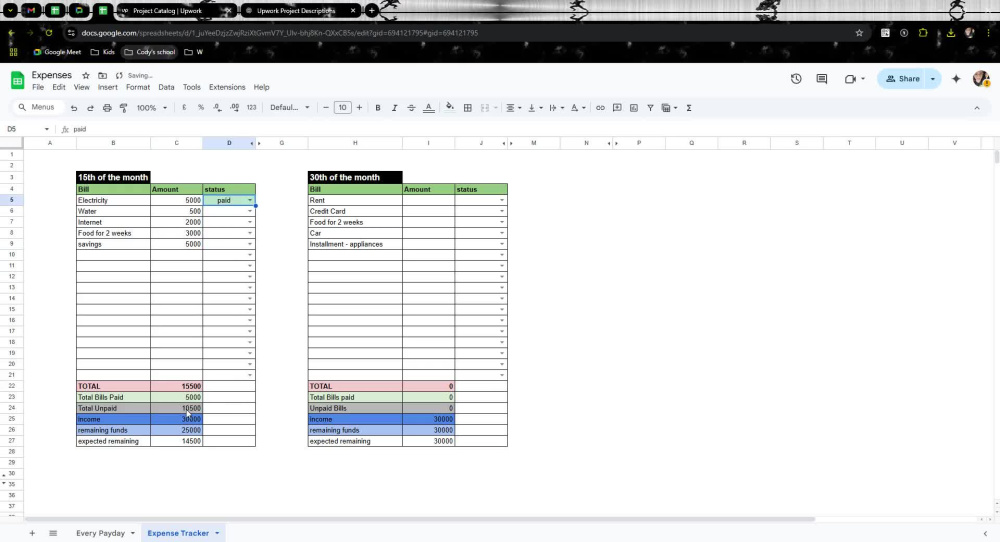
Task: Format as currency button
Action: coord(184,108)
